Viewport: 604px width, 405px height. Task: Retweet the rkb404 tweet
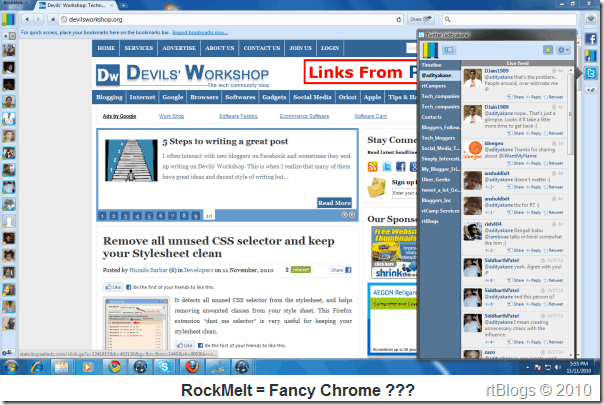(554, 250)
